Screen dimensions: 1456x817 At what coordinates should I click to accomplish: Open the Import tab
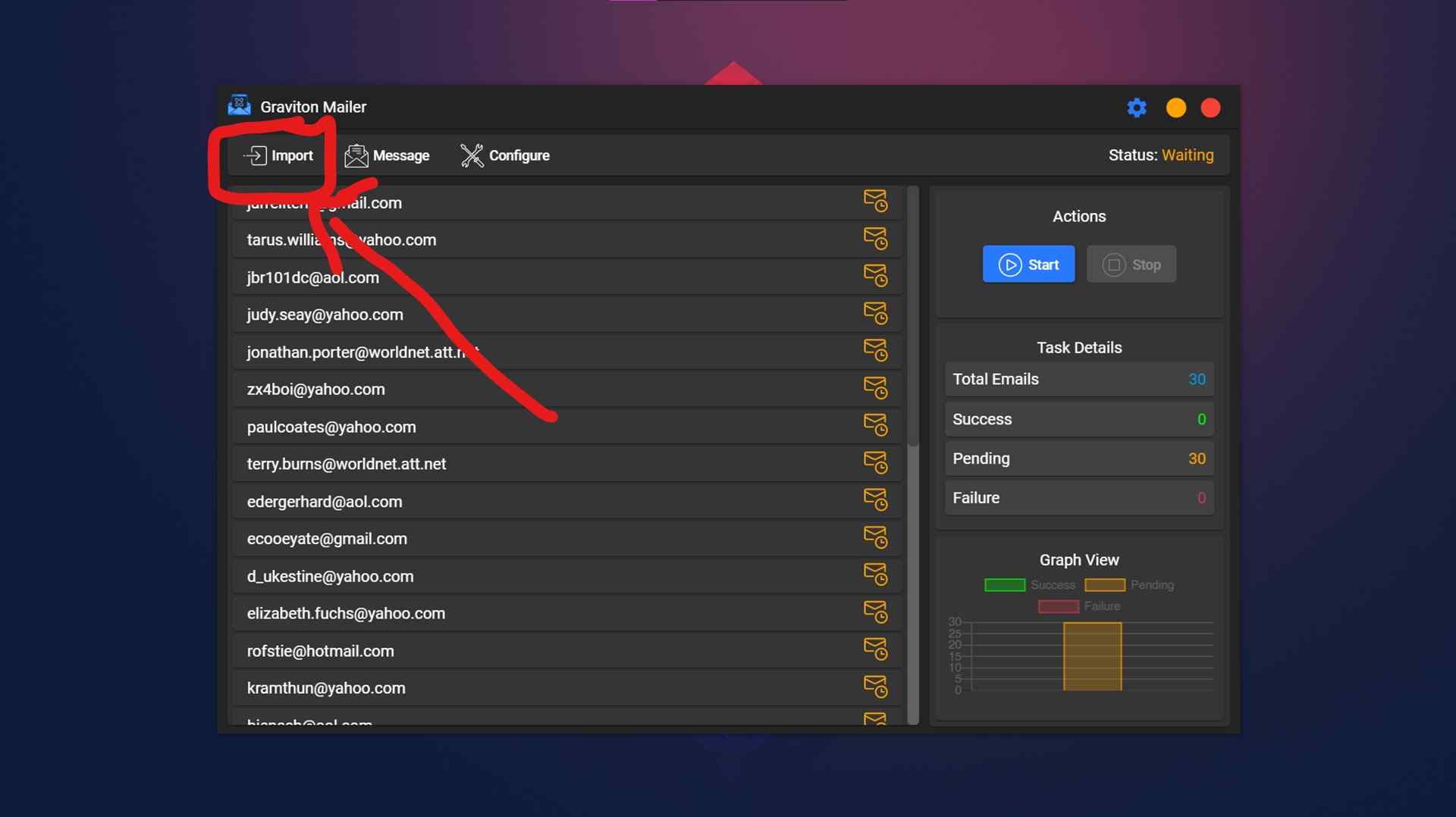point(278,155)
